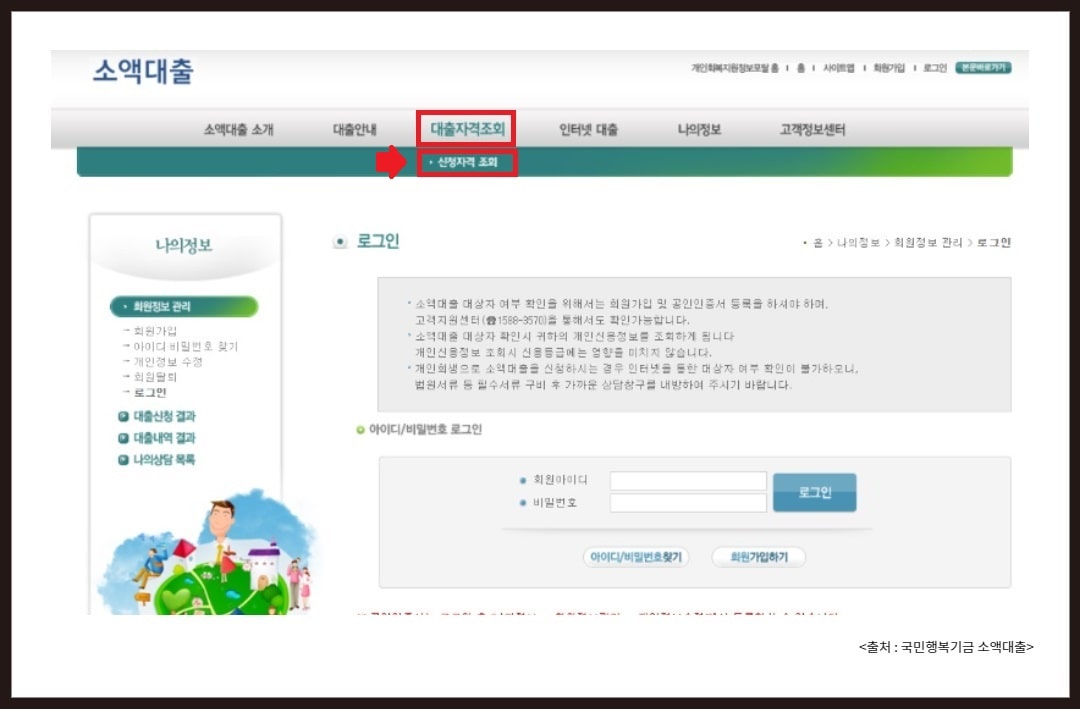
Task: Open 개인회복지원정보포털 홈 link
Action: pyautogui.click(x=734, y=68)
